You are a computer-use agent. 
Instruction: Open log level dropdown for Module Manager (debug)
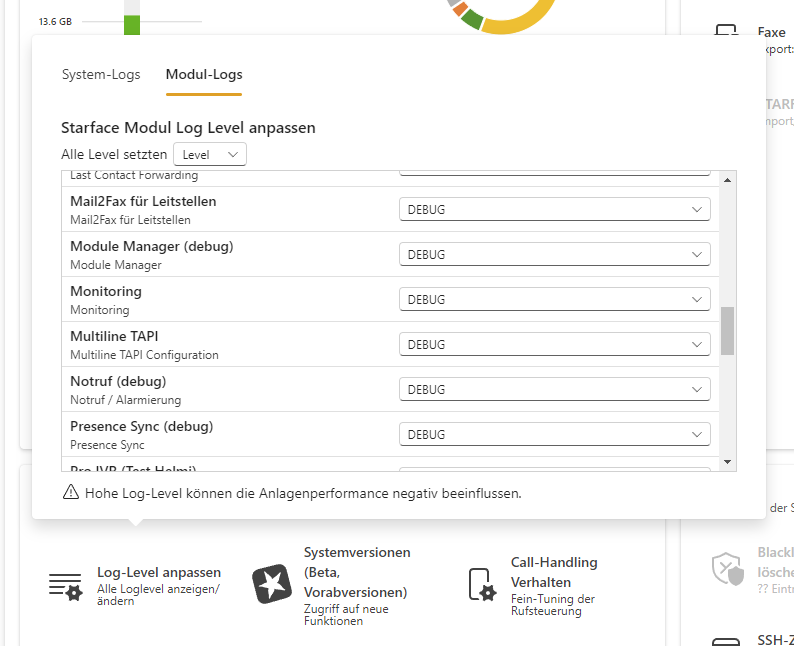[554, 254]
